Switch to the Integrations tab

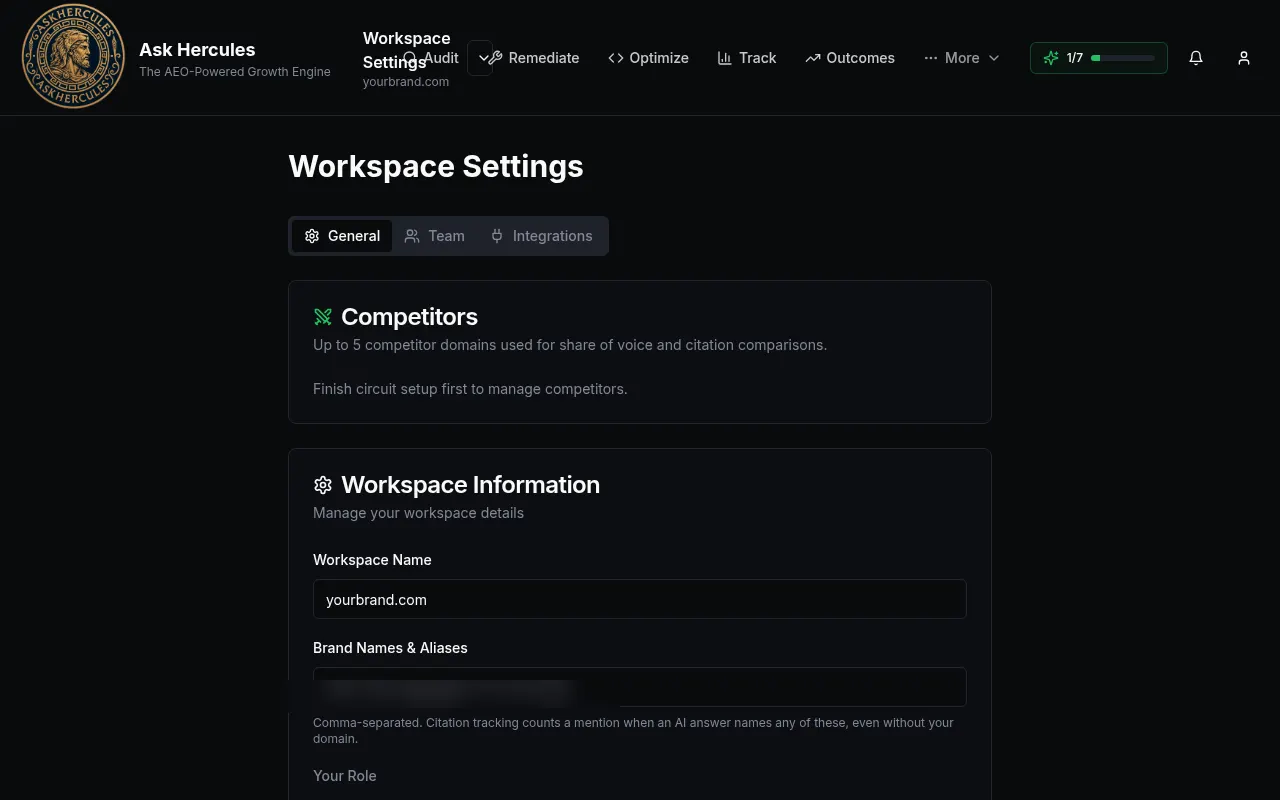coord(541,236)
